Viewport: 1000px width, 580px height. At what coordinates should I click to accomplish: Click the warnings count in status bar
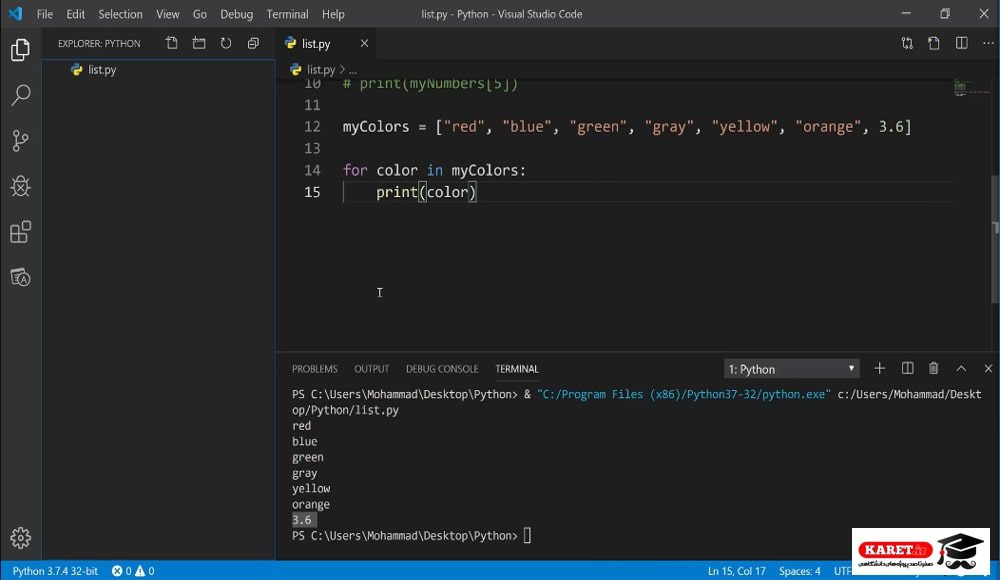pyautogui.click(x=145, y=571)
